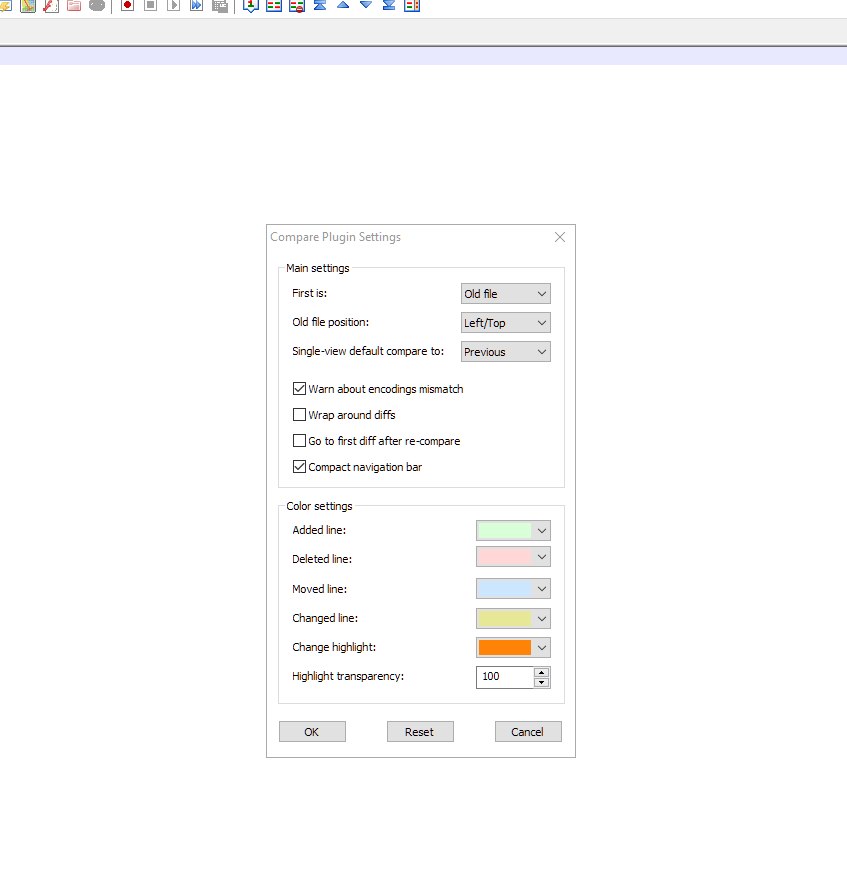The height and width of the screenshot is (885, 847).
Task: Click the green Added line swatch
Action: [x=504, y=531]
